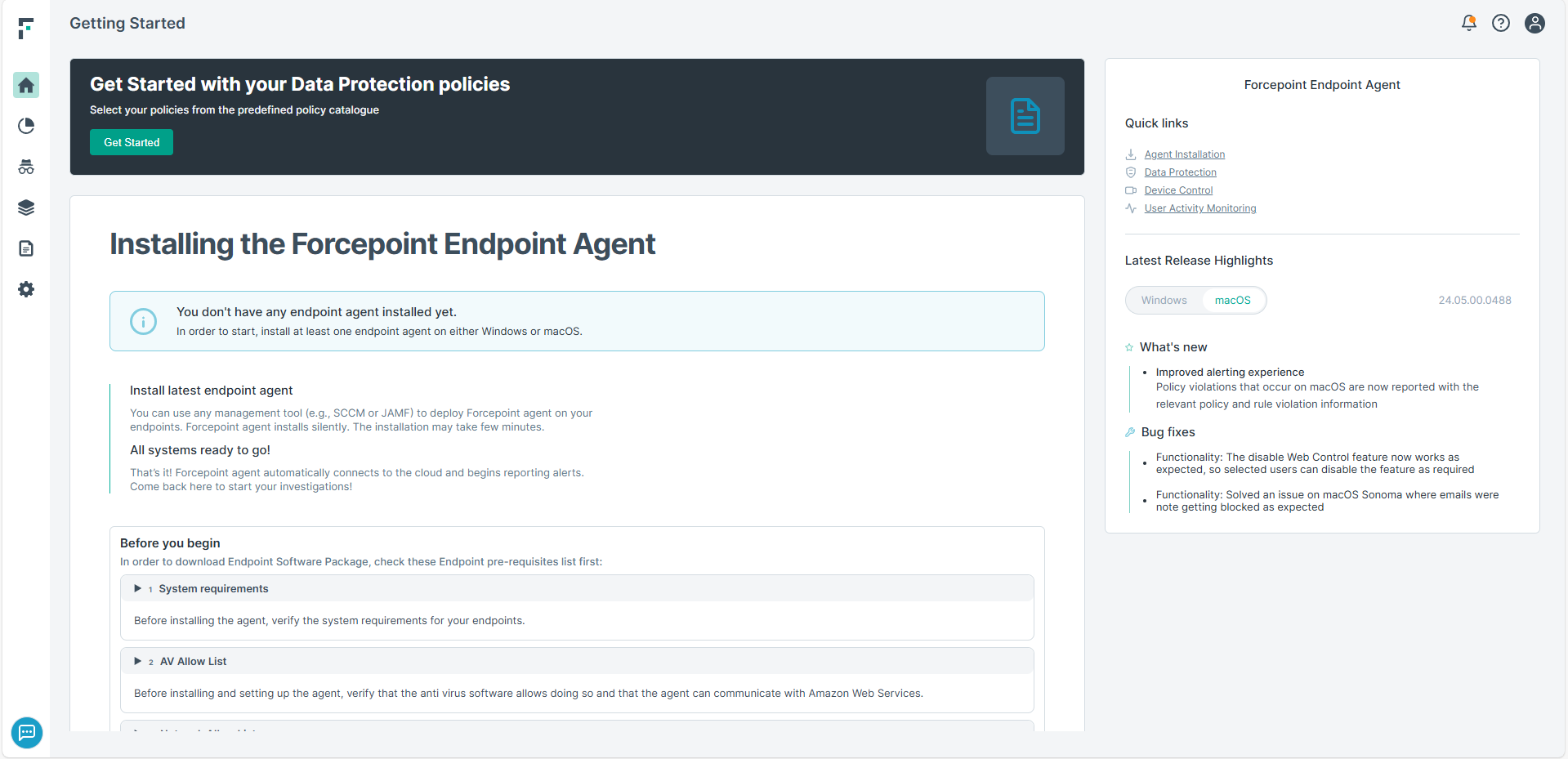Open the pie chart dashboard icon
Screen dimensions: 1568x759
[x=26, y=126]
